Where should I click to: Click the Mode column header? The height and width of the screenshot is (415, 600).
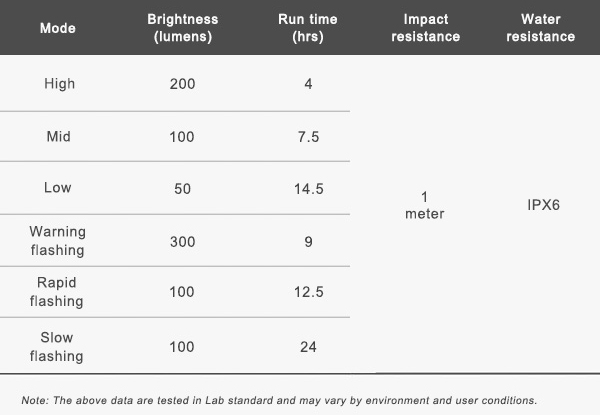pyautogui.click(x=58, y=28)
